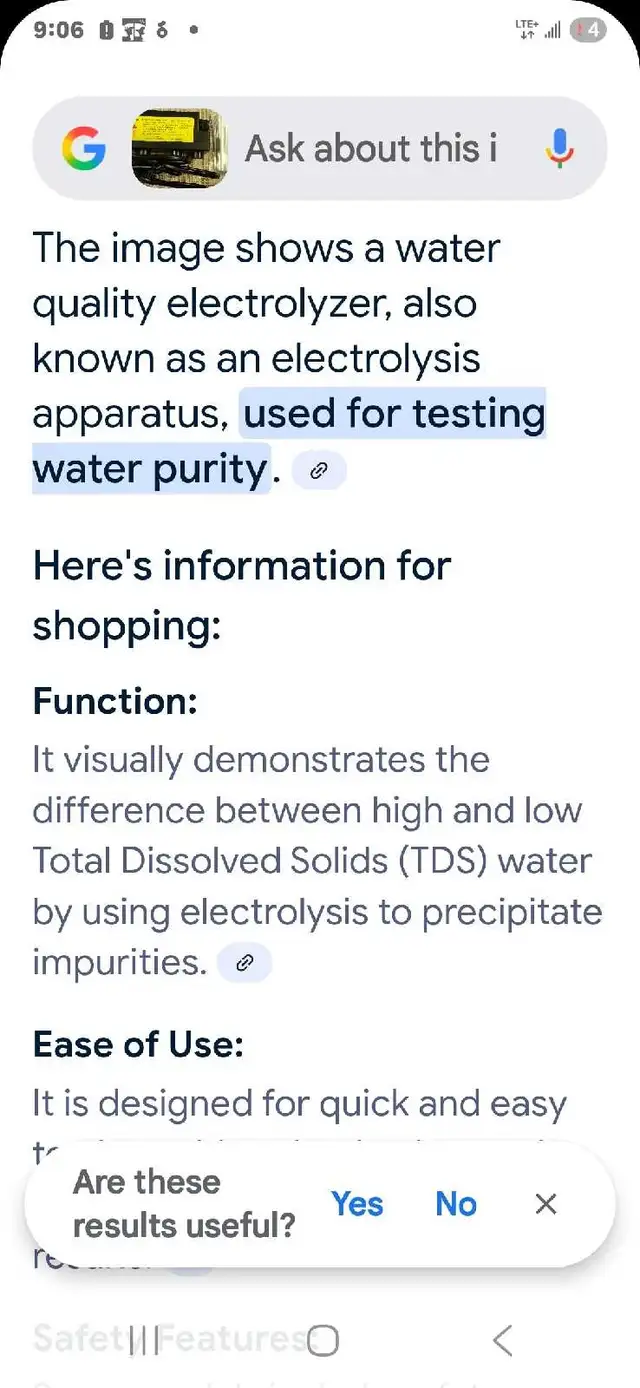Answer No to results useful prompt
Image resolution: width=640 pixels, height=1388 pixels.
click(456, 1204)
